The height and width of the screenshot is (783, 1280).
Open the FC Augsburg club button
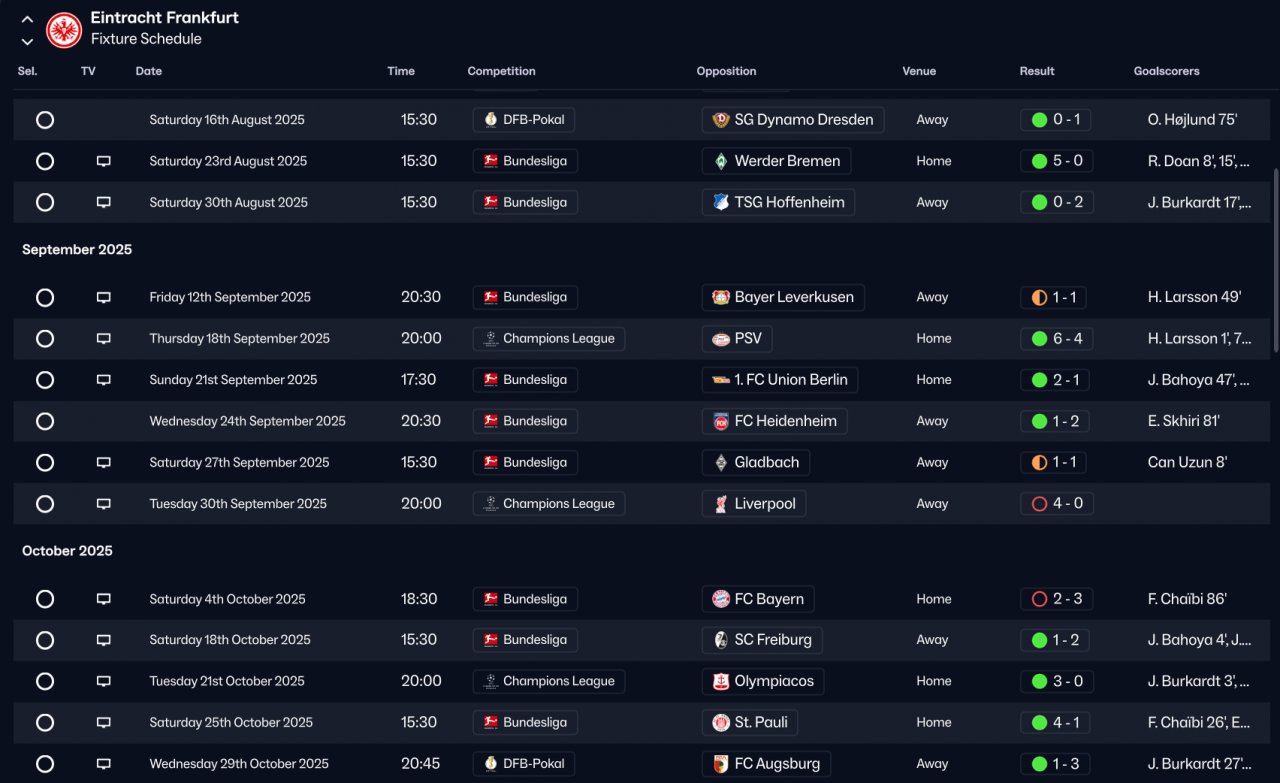tap(766, 764)
